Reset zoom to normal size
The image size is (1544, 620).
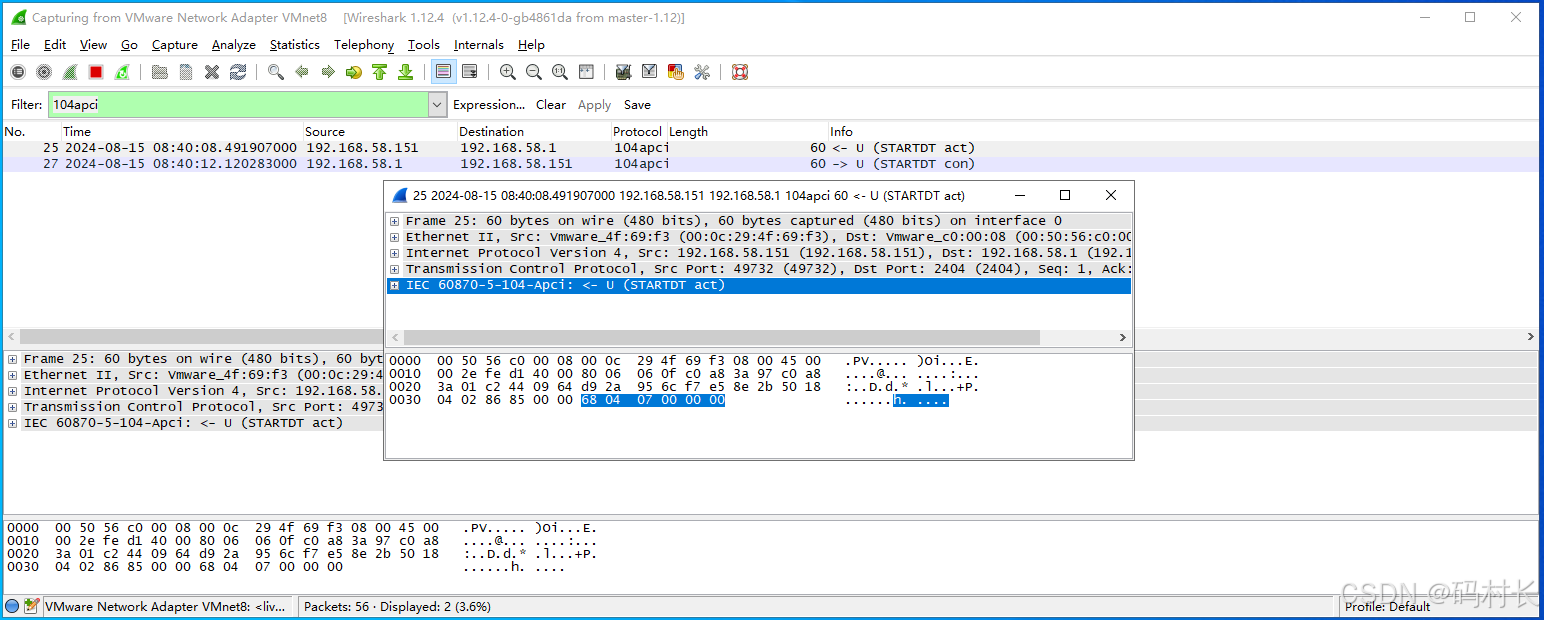pyautogui.click(x=560, y=72)
